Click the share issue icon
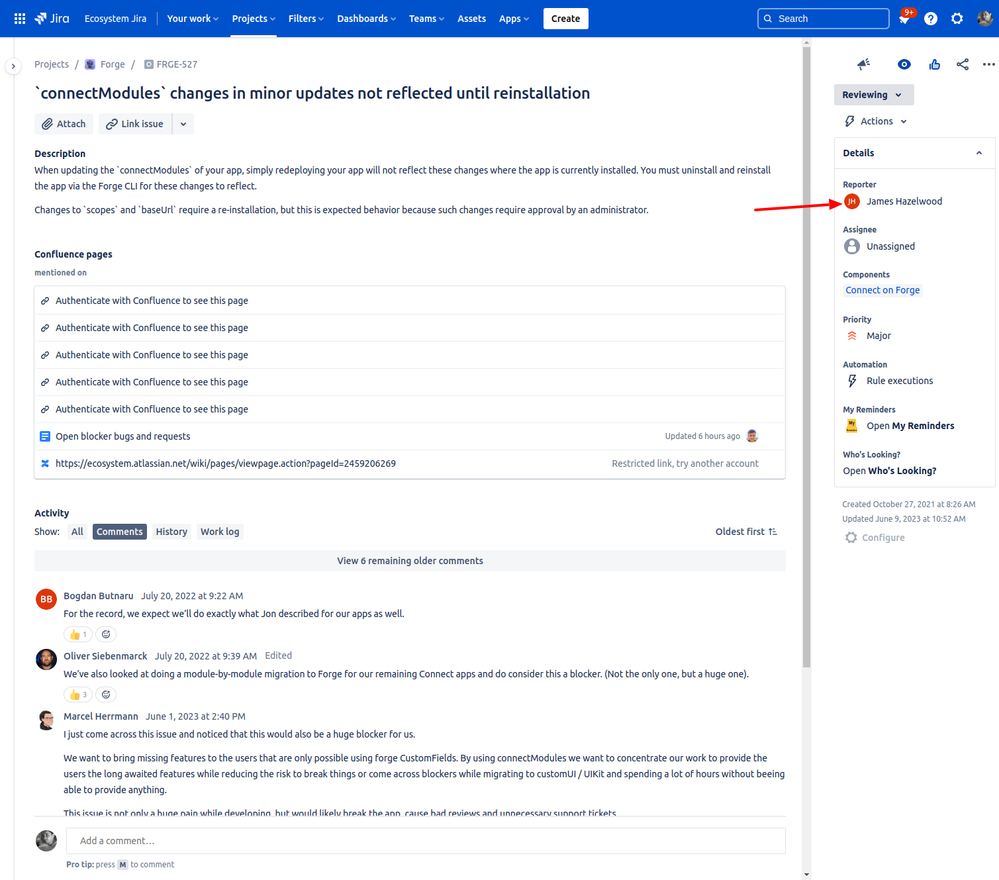This screenshot has width=999, height=880. 963,64
